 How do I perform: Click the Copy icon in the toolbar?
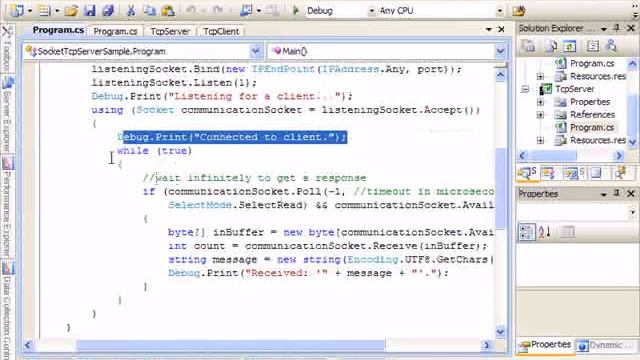click(149, 11)
